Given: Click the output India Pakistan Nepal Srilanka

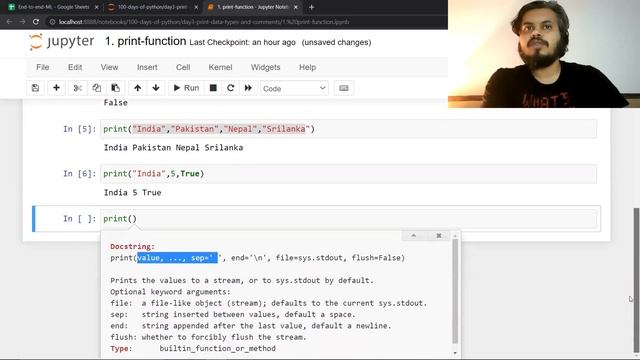Looking at the screenshot, I should click(x=173, y=148).
